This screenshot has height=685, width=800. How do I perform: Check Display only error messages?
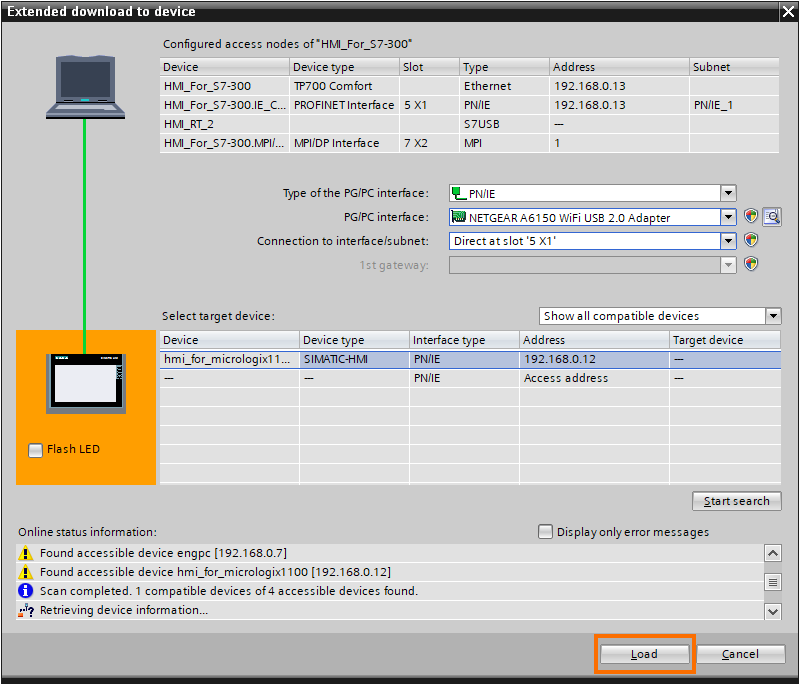[546, 532]
